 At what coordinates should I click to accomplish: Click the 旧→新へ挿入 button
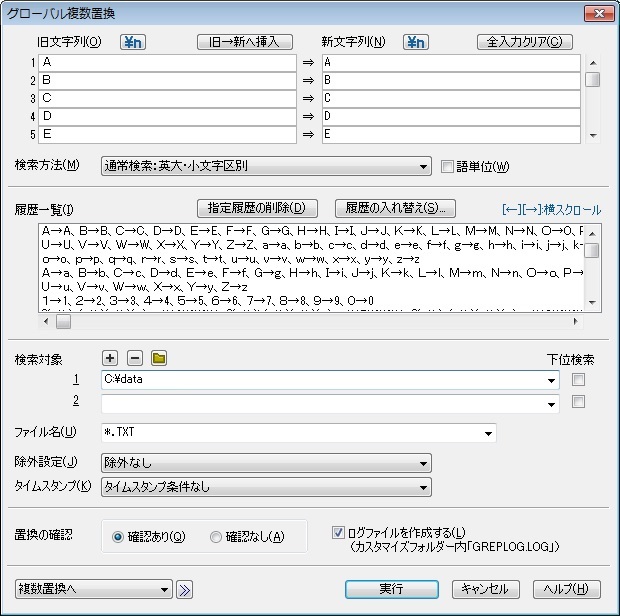click(245, 42)
